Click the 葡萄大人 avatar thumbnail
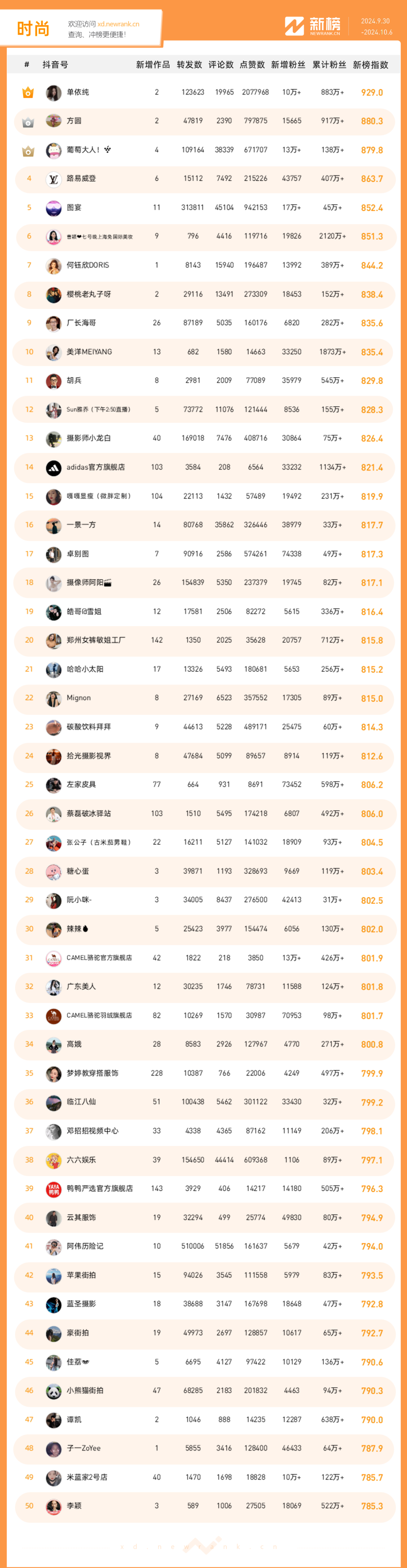 coord(54,151)
